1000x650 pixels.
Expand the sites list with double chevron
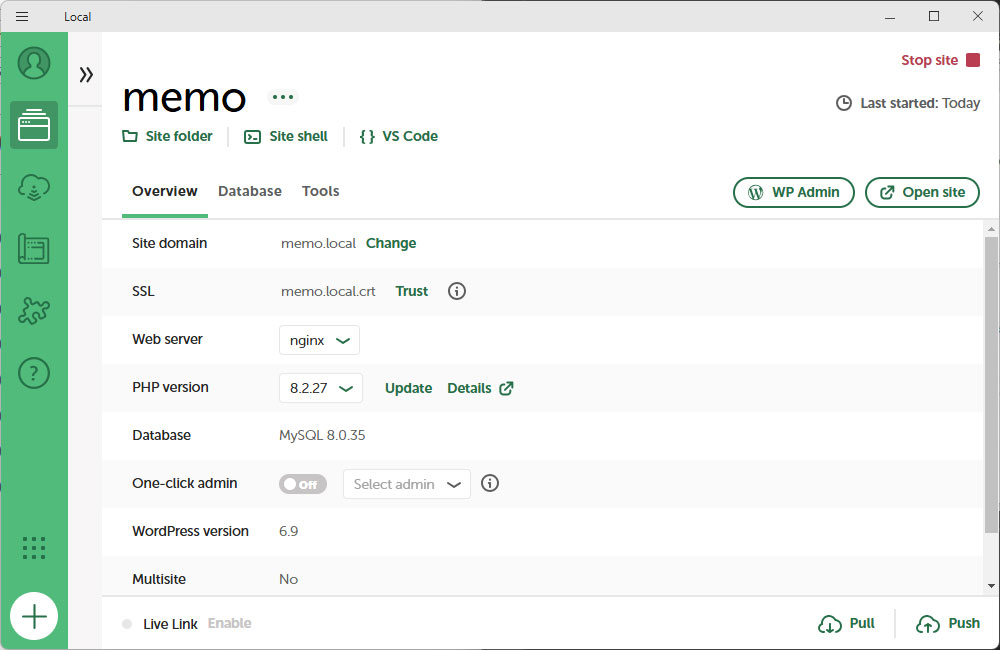pyautogui.click(x=86, y=74)
